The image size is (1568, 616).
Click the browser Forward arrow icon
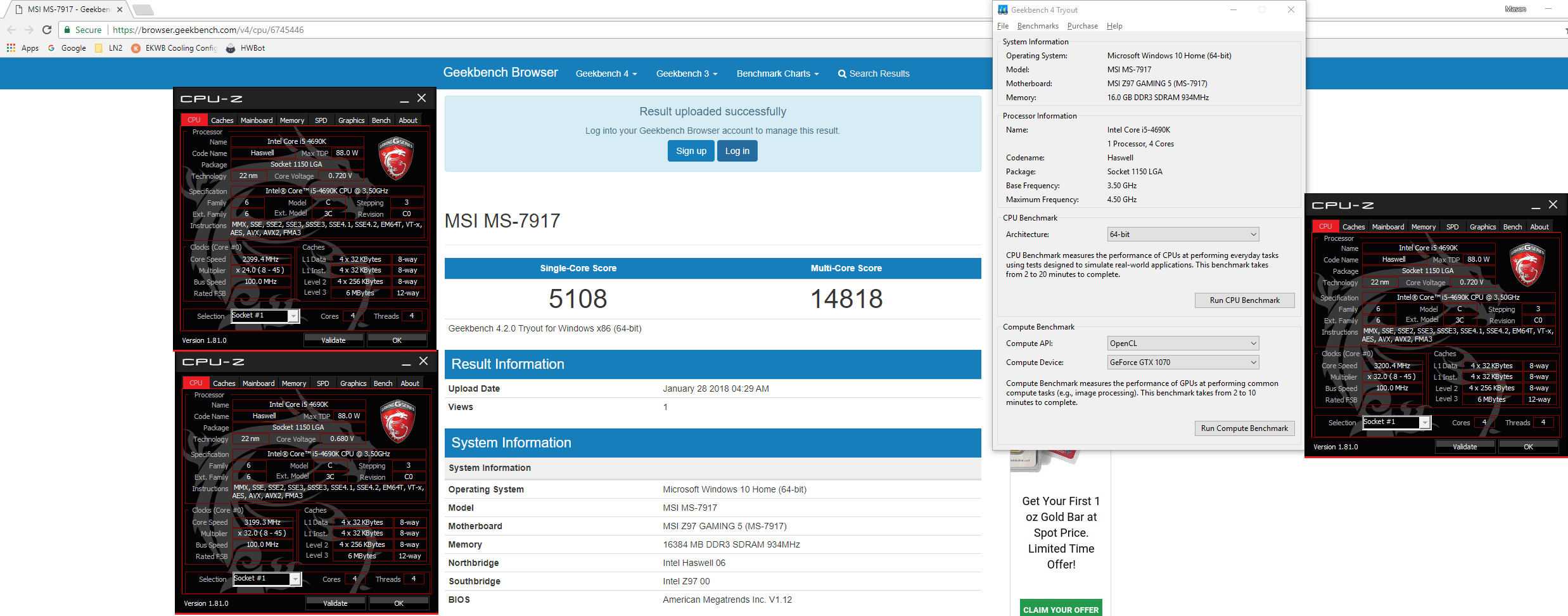click(29, 30)
